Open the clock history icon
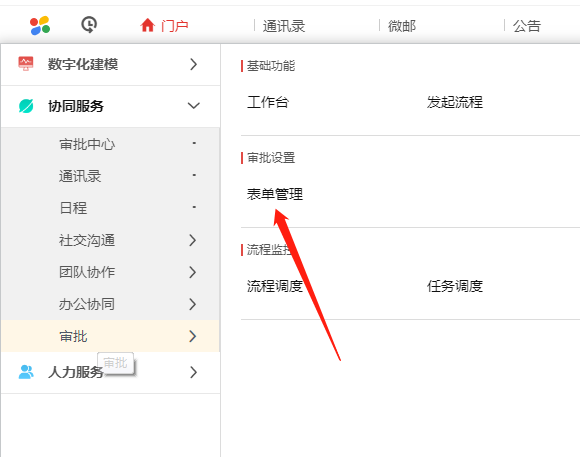The width and height of the screenshot is (580, 457). 89,25
